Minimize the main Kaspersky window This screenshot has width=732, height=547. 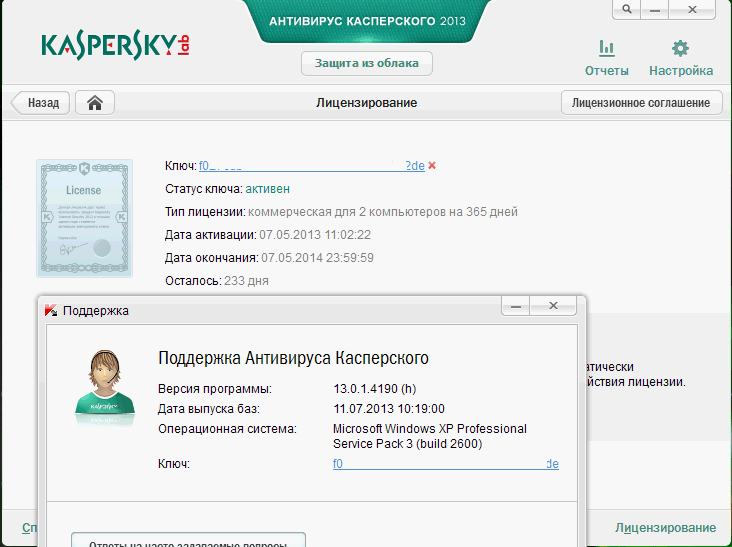pyautogui.click(x=655, y=9)
